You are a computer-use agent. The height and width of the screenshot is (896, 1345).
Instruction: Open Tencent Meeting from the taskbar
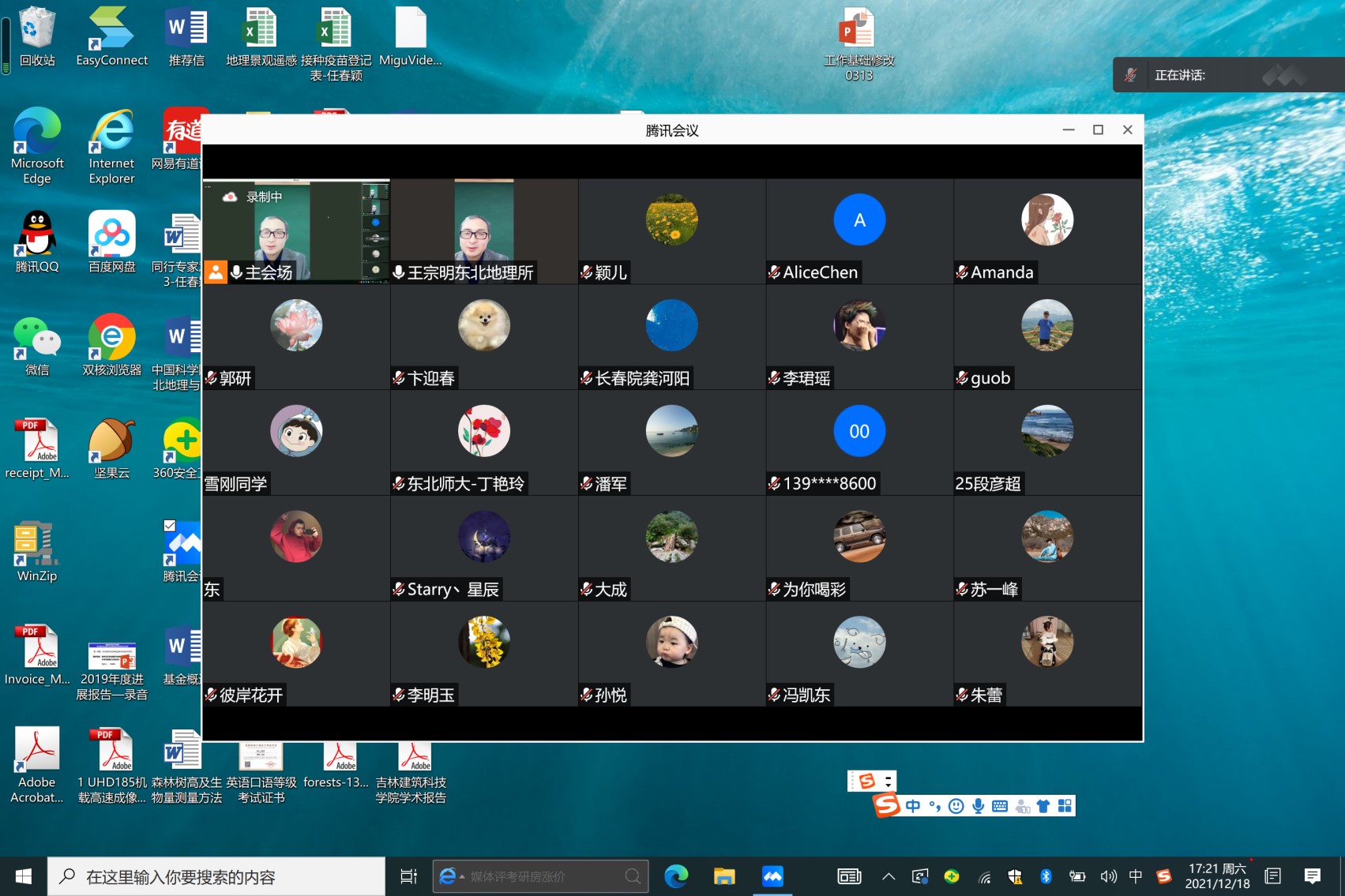772,876
